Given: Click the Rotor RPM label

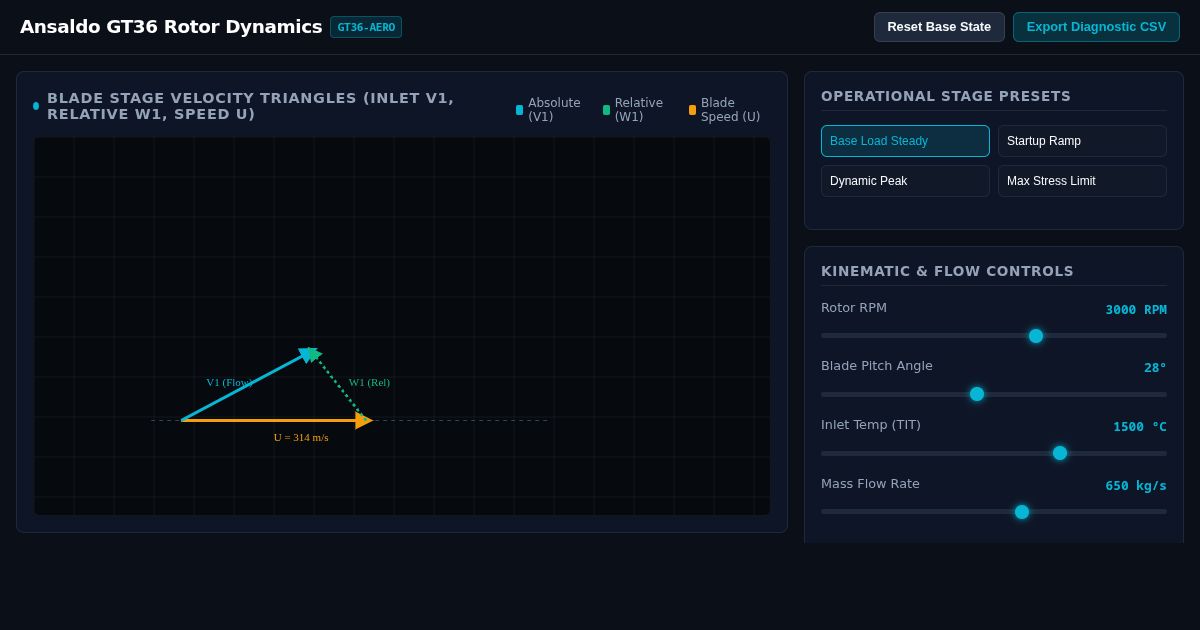Looking at the screenshot, I should (x=854, y=308).
